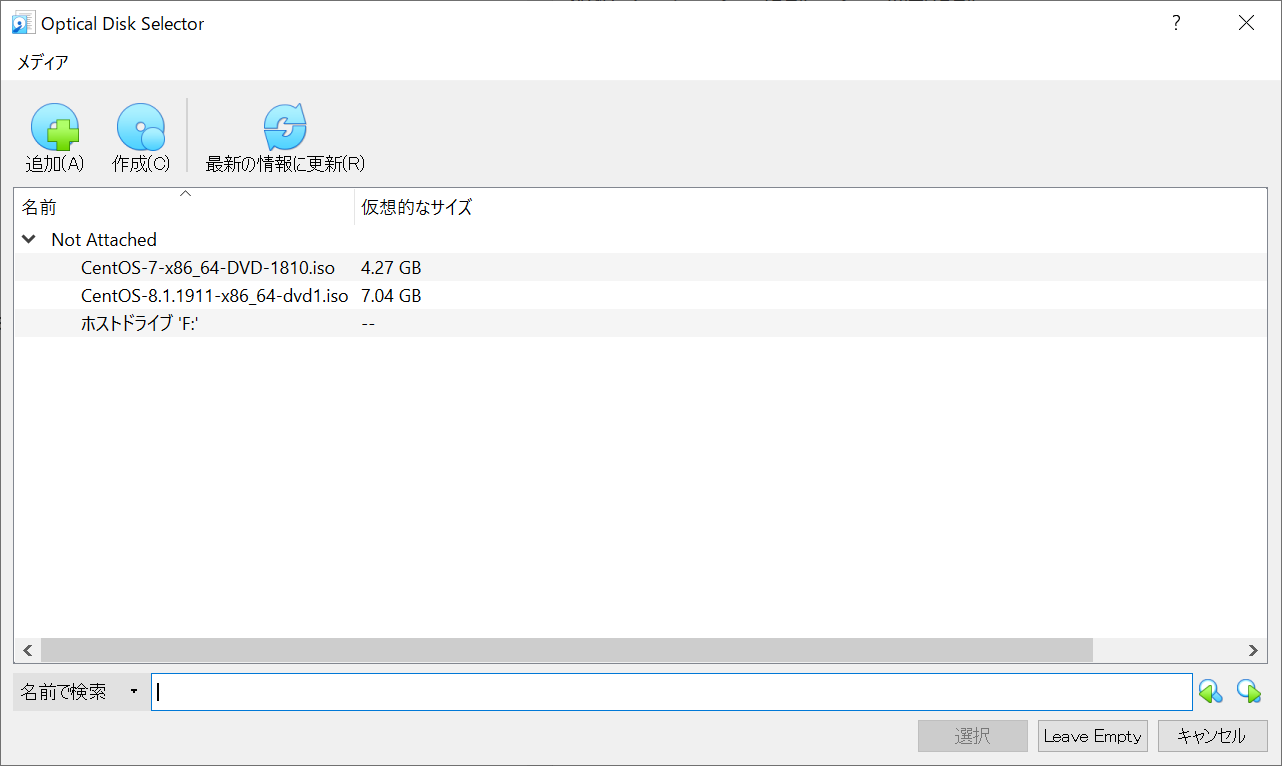
Task: Click the -- size cell for the host drive
Action: tap(368, 324)
